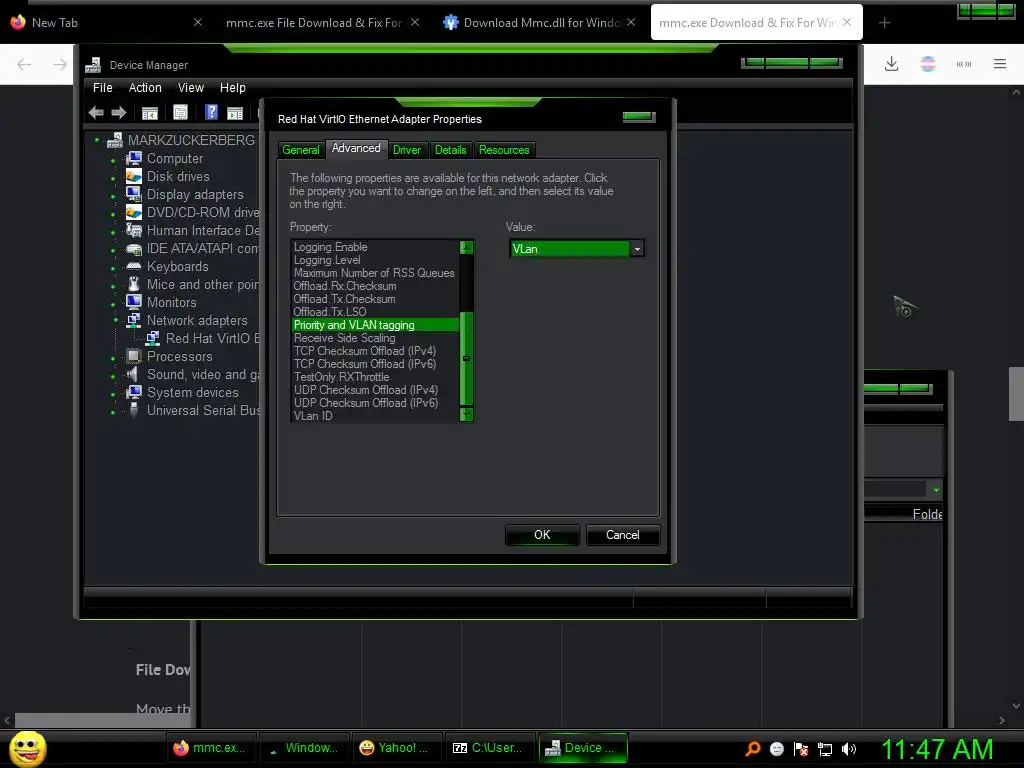Expand the Display adapters tree node
Viewport: 1024px width, 768px height.
113,196
